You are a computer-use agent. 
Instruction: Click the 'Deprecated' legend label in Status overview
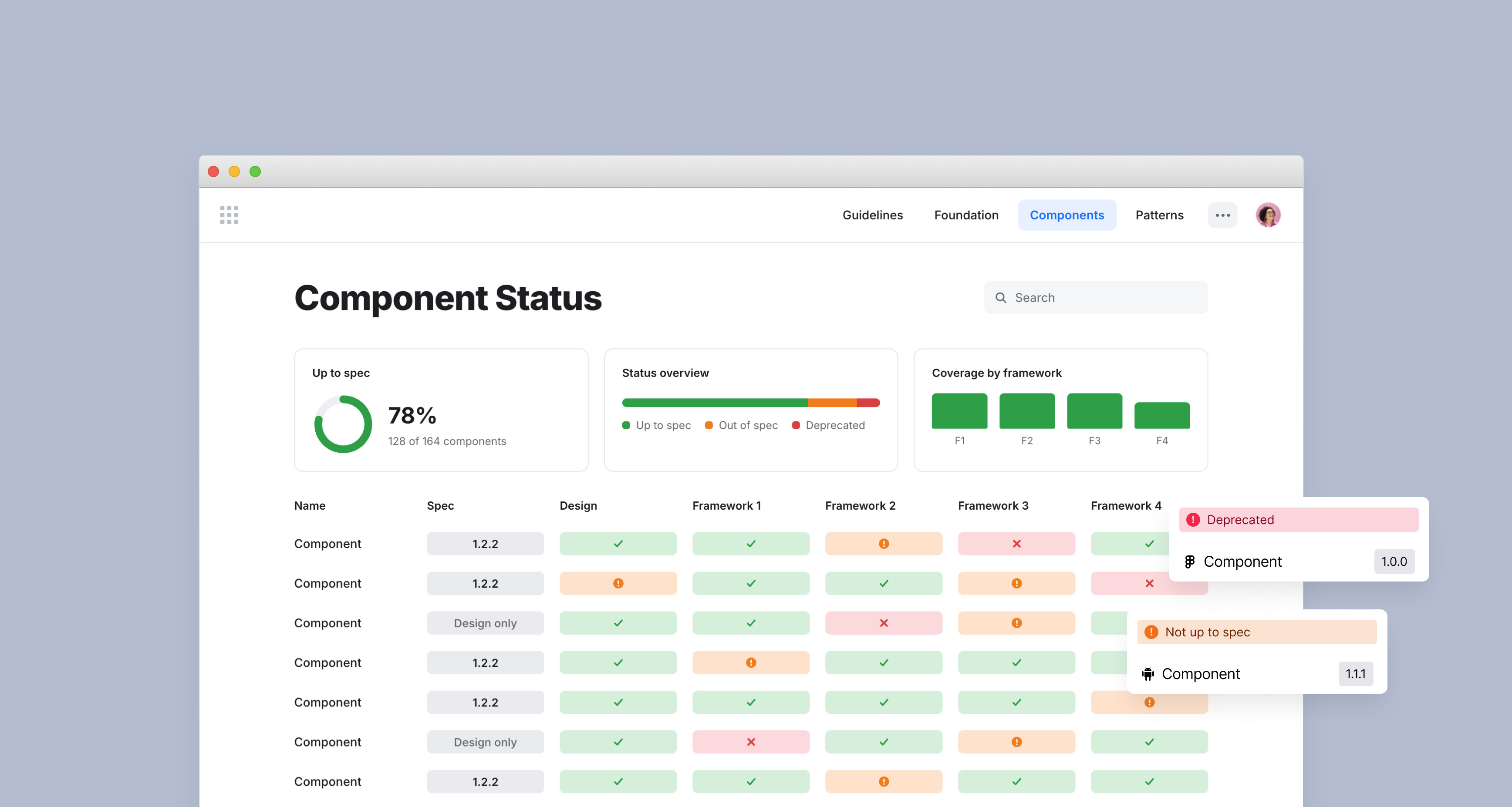click(x=835, y=425)
